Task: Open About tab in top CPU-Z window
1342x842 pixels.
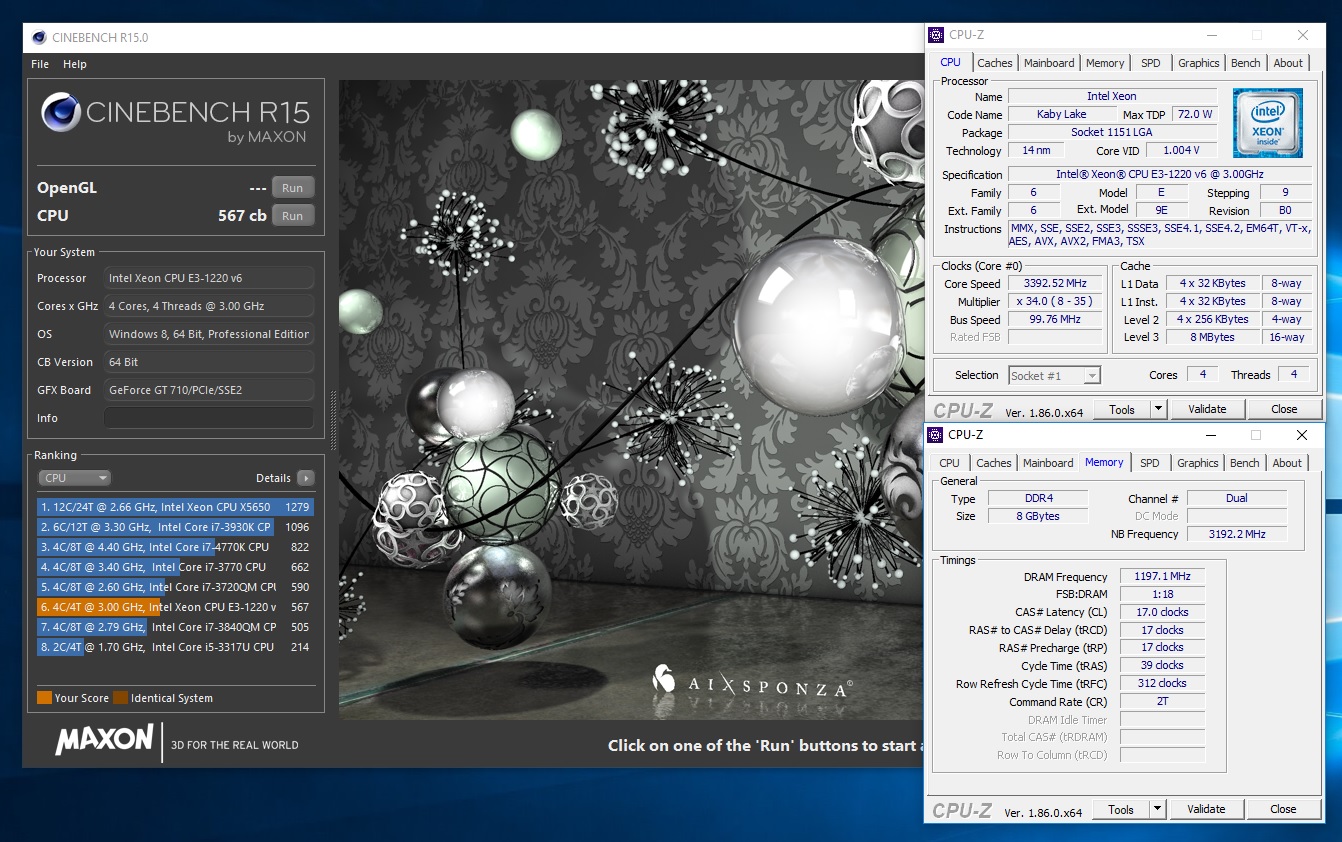Action: pyautogui.click(x=1288, y=63)
